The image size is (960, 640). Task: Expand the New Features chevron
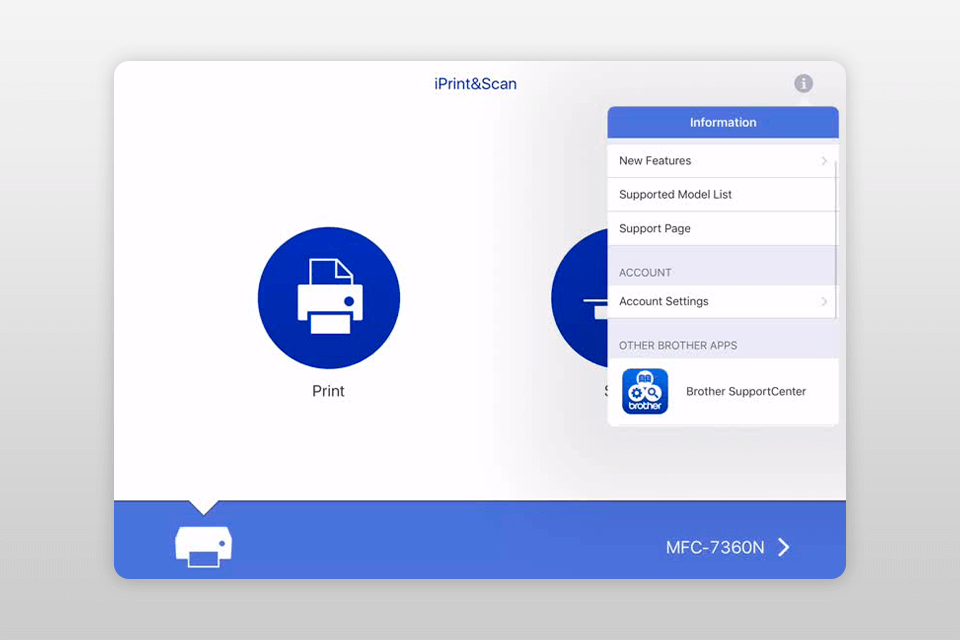(x=824, y=160)
